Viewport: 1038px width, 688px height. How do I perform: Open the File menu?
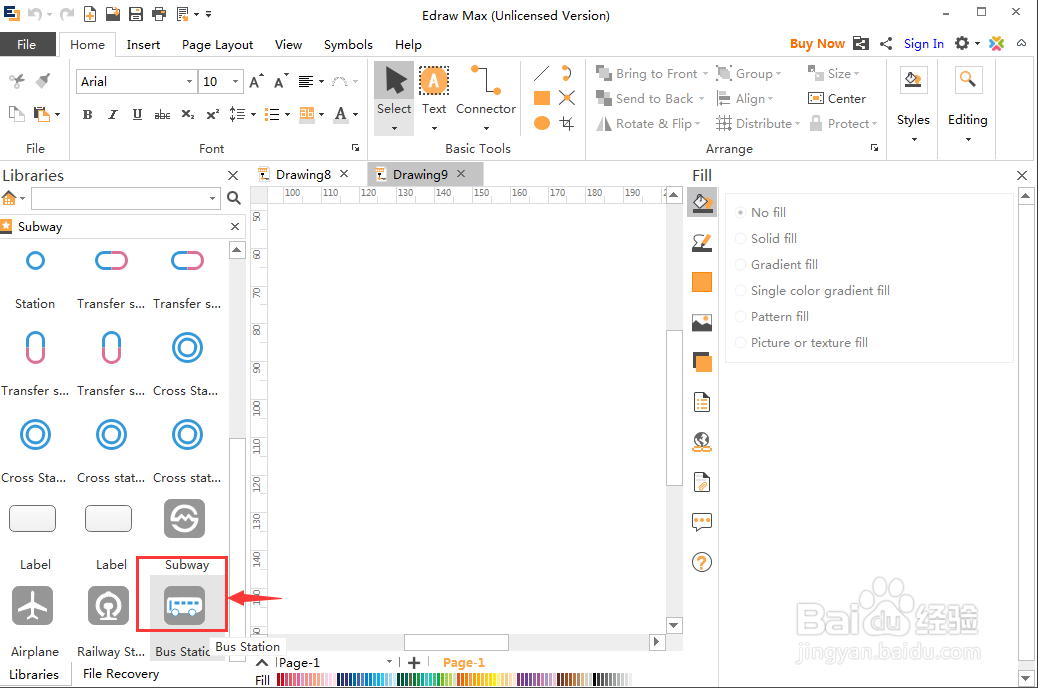click(26, 44)
